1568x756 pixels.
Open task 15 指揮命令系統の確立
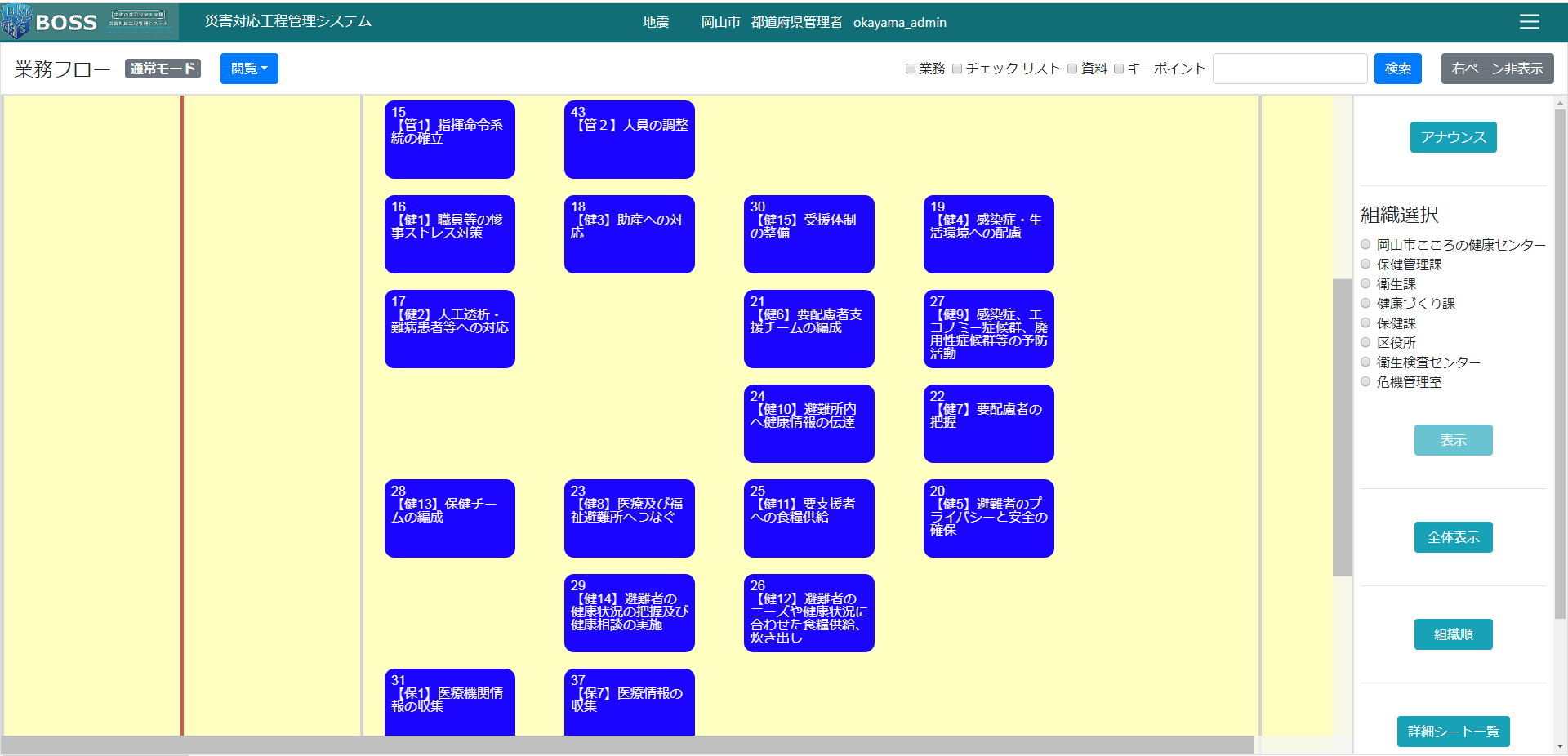(x=449, y=140)
